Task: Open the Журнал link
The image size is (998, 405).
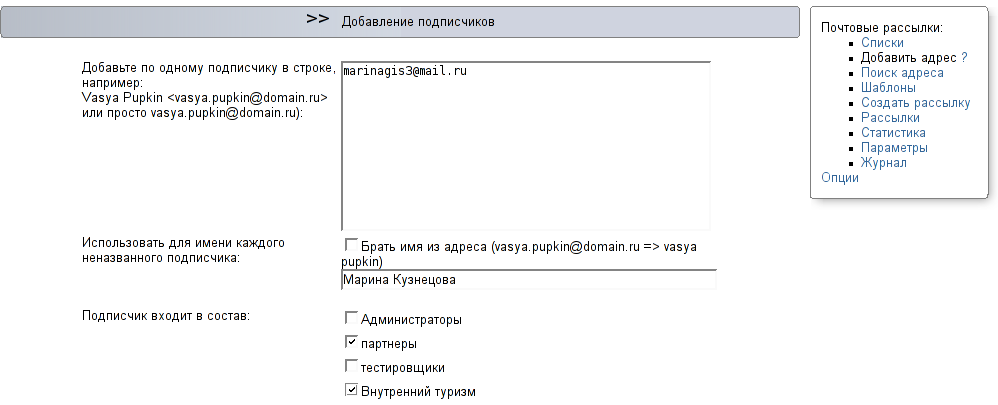Action: [883, 163]
